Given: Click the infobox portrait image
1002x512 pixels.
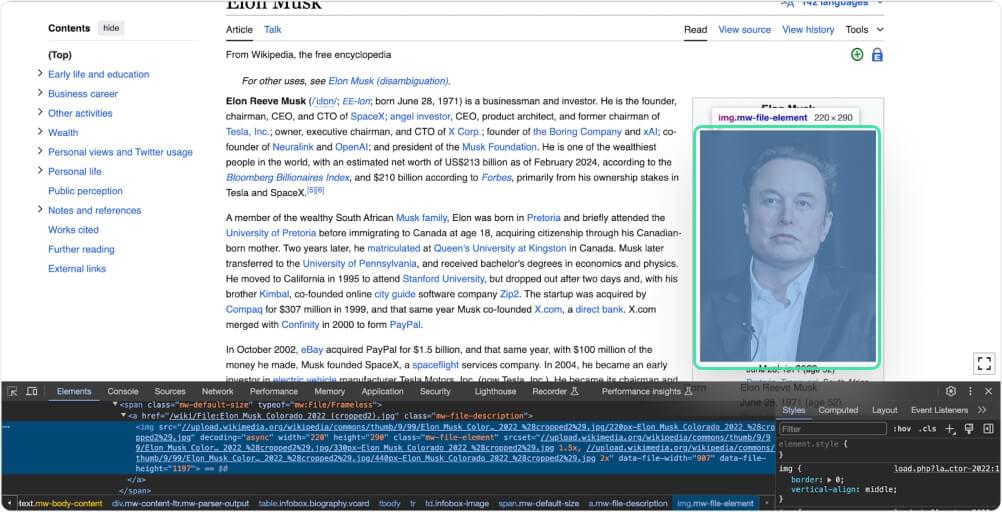Looking at the screenshot, I should [787, 247].
